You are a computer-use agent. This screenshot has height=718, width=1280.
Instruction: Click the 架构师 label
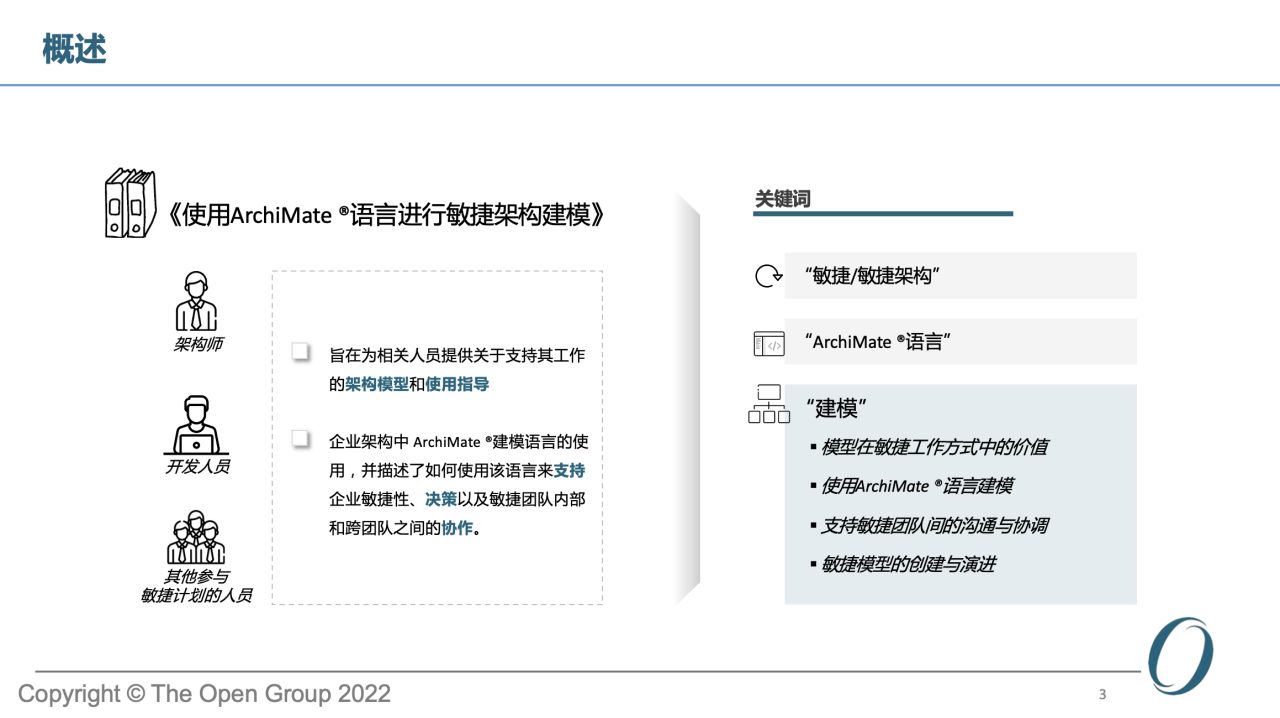197,345
